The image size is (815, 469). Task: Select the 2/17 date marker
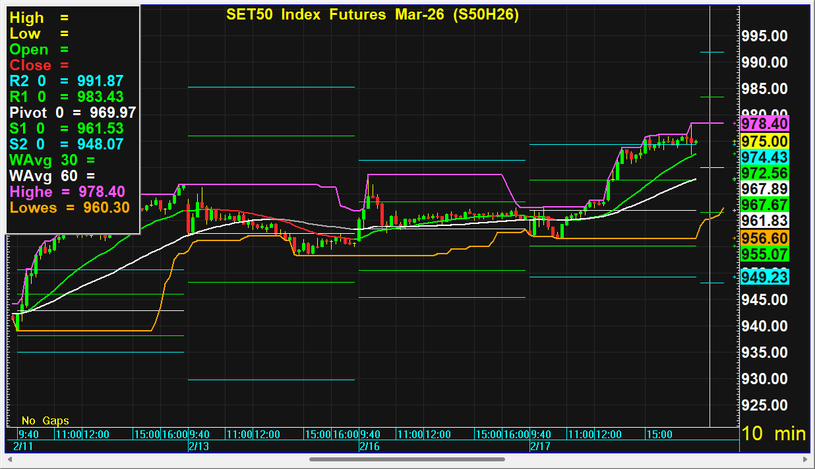pyautogui.click(x=540, y=445)
